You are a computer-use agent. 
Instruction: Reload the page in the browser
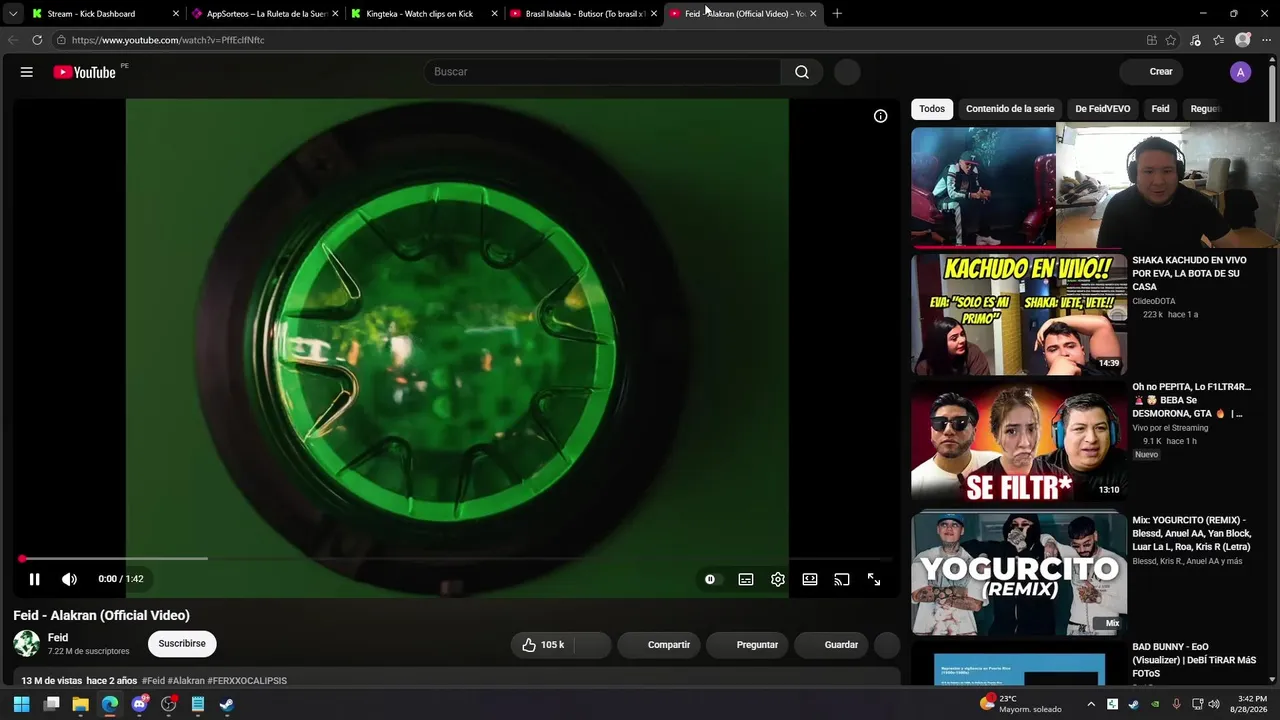[x=37, y=40]
